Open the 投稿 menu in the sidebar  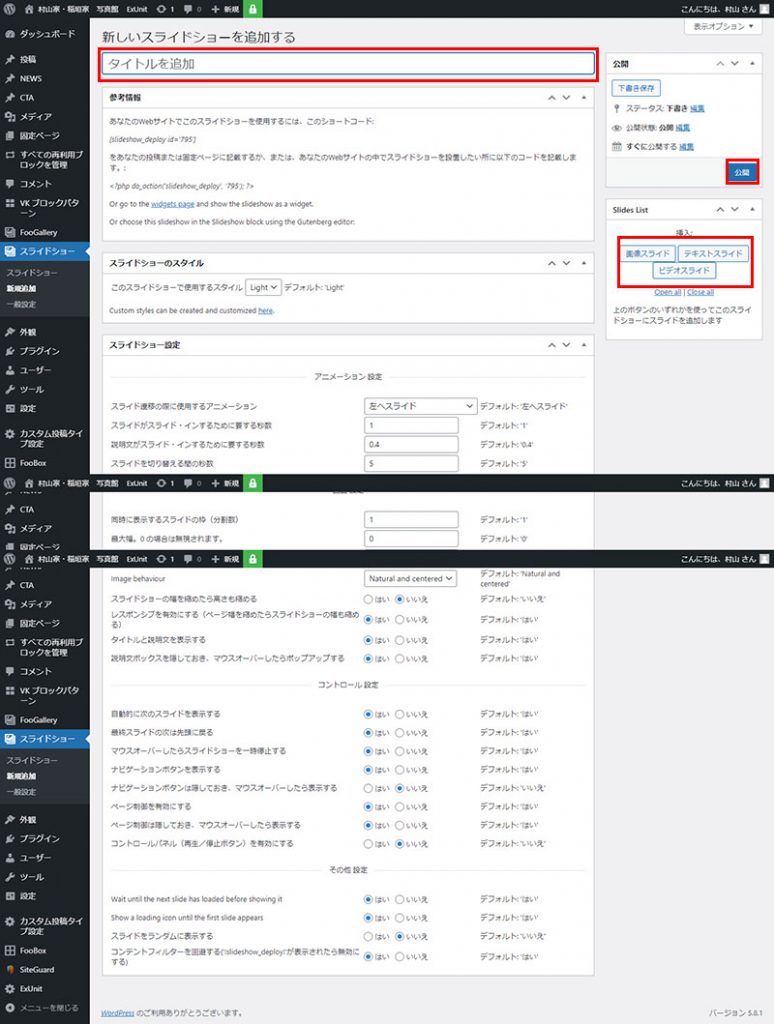pyautogui.click(x=30, y=59)
